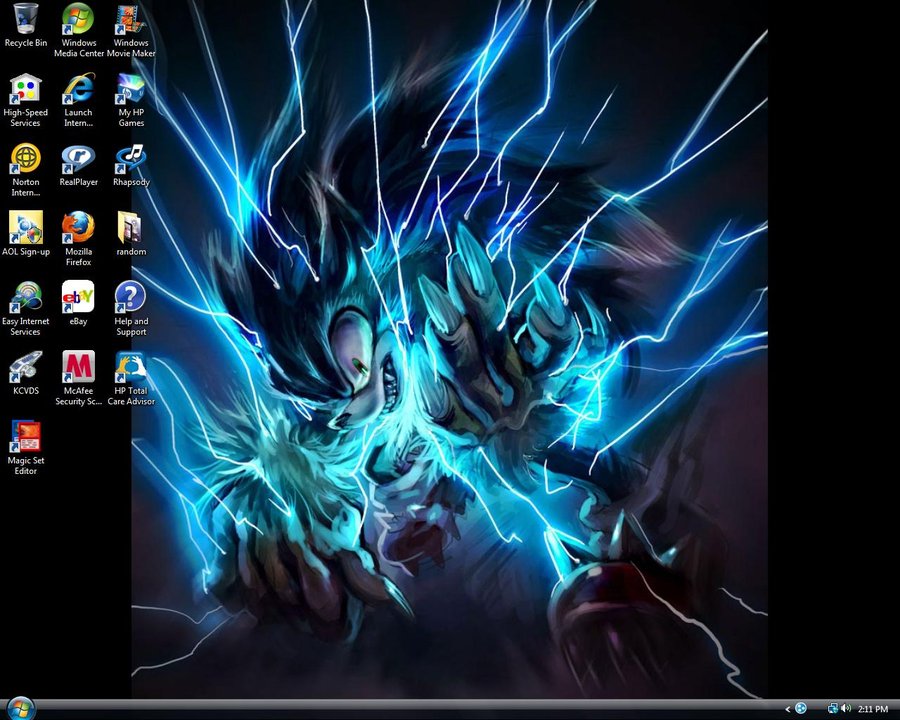Click the round blue tray icon
Screen dimensions: 900x720
801,709
